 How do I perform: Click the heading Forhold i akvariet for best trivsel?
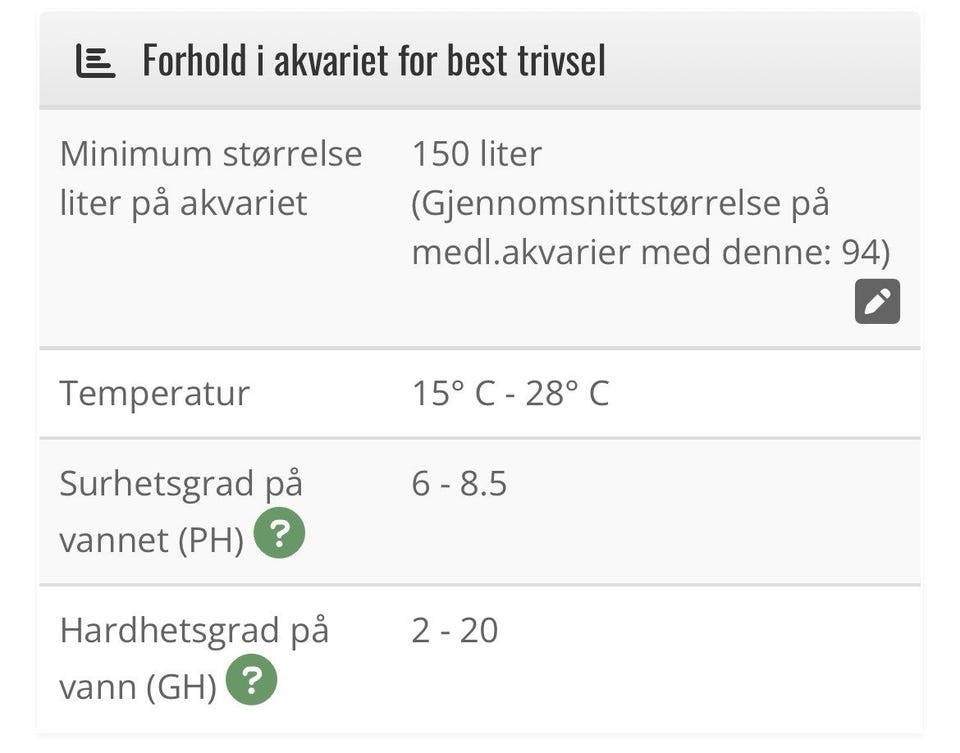(x=374, y=61)
